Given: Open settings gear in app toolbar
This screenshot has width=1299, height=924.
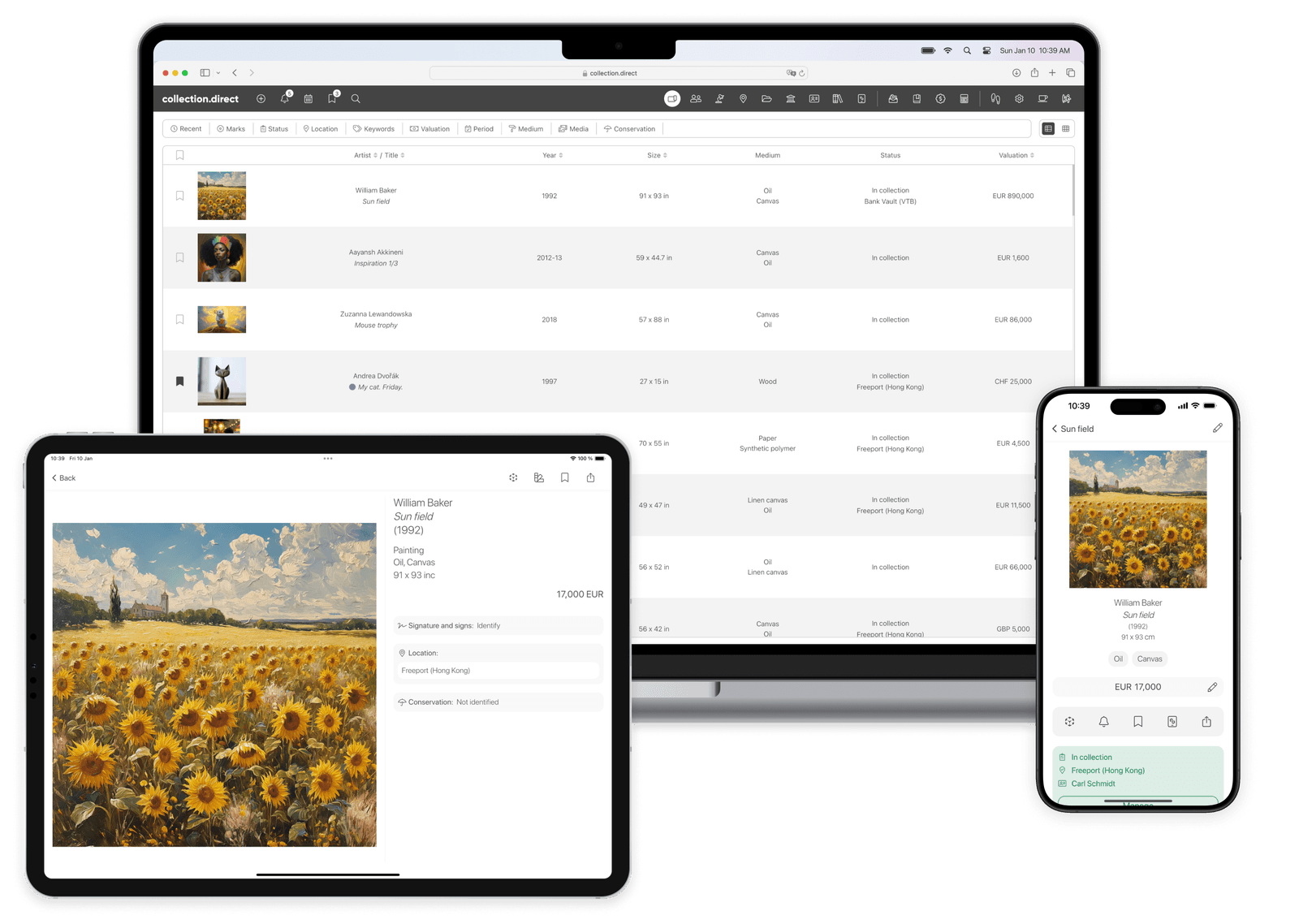Looking at the screenshot, I should pos(1019,99).
